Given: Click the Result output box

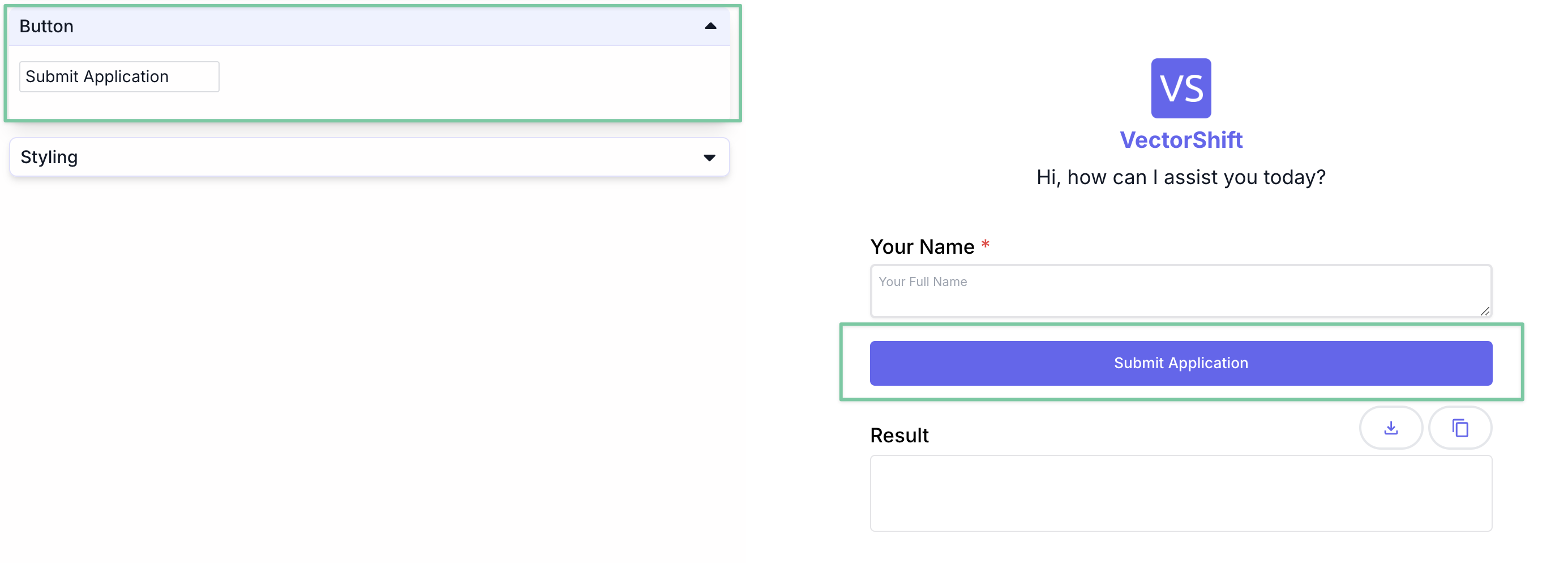Looking at the screenshot, I should (x=1180, y=493).
